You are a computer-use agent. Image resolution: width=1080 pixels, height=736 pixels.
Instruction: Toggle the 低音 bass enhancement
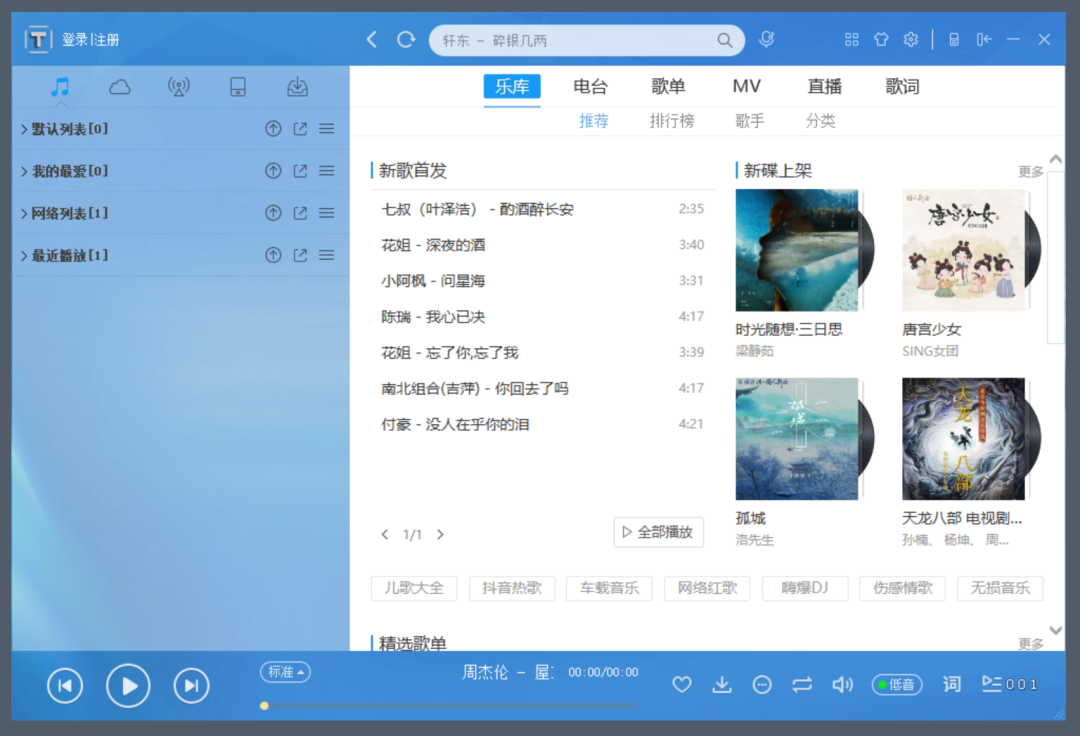point(897,684)
